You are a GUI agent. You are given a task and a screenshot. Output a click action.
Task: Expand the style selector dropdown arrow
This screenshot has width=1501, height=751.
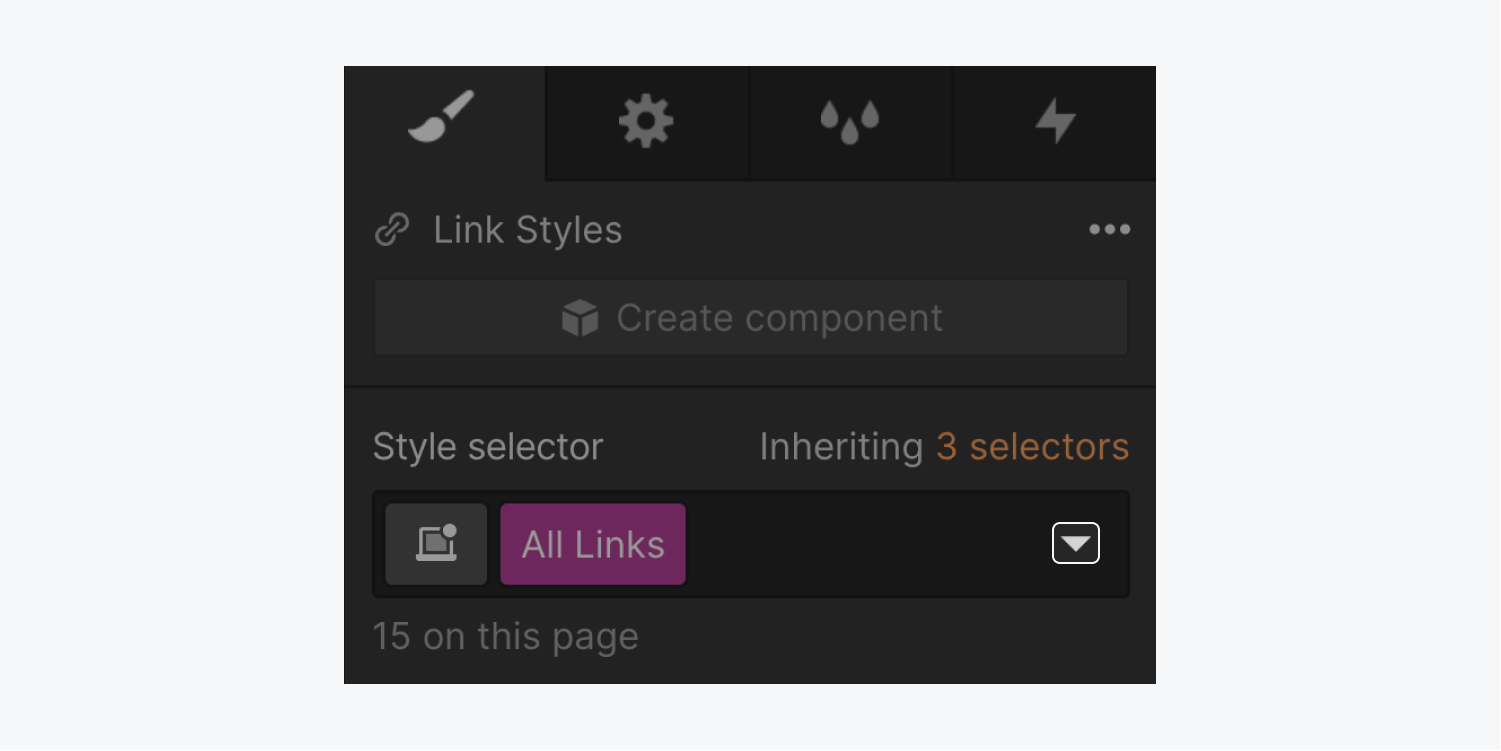pyautogui.click(x=1076, y=543)
